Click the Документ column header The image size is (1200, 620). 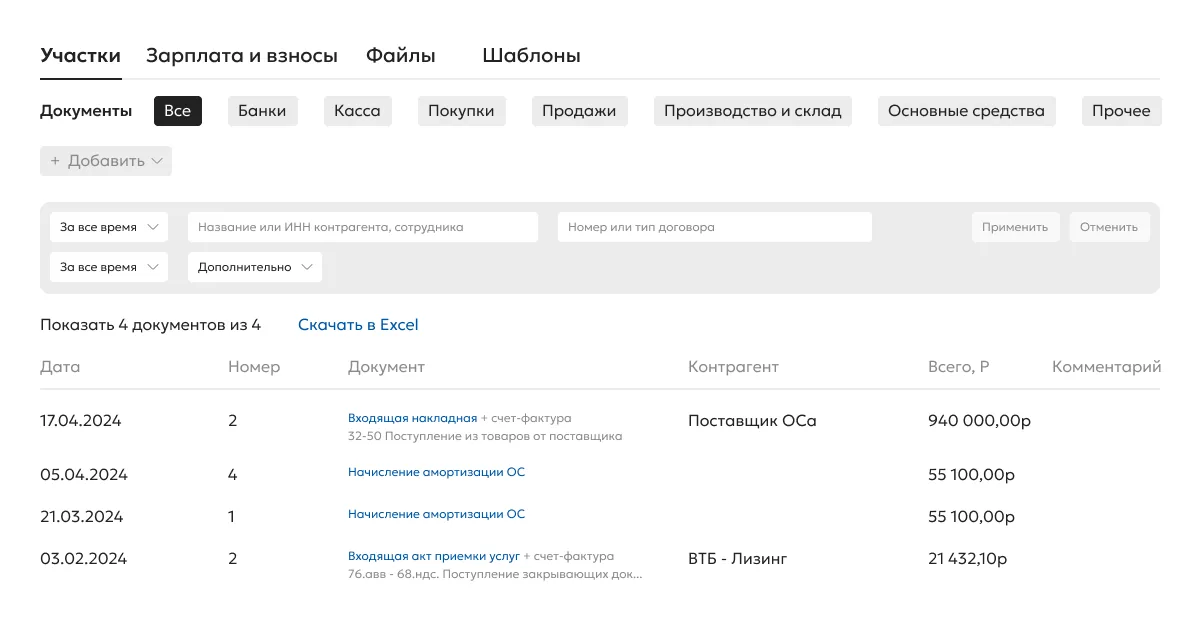pos(386,367)
